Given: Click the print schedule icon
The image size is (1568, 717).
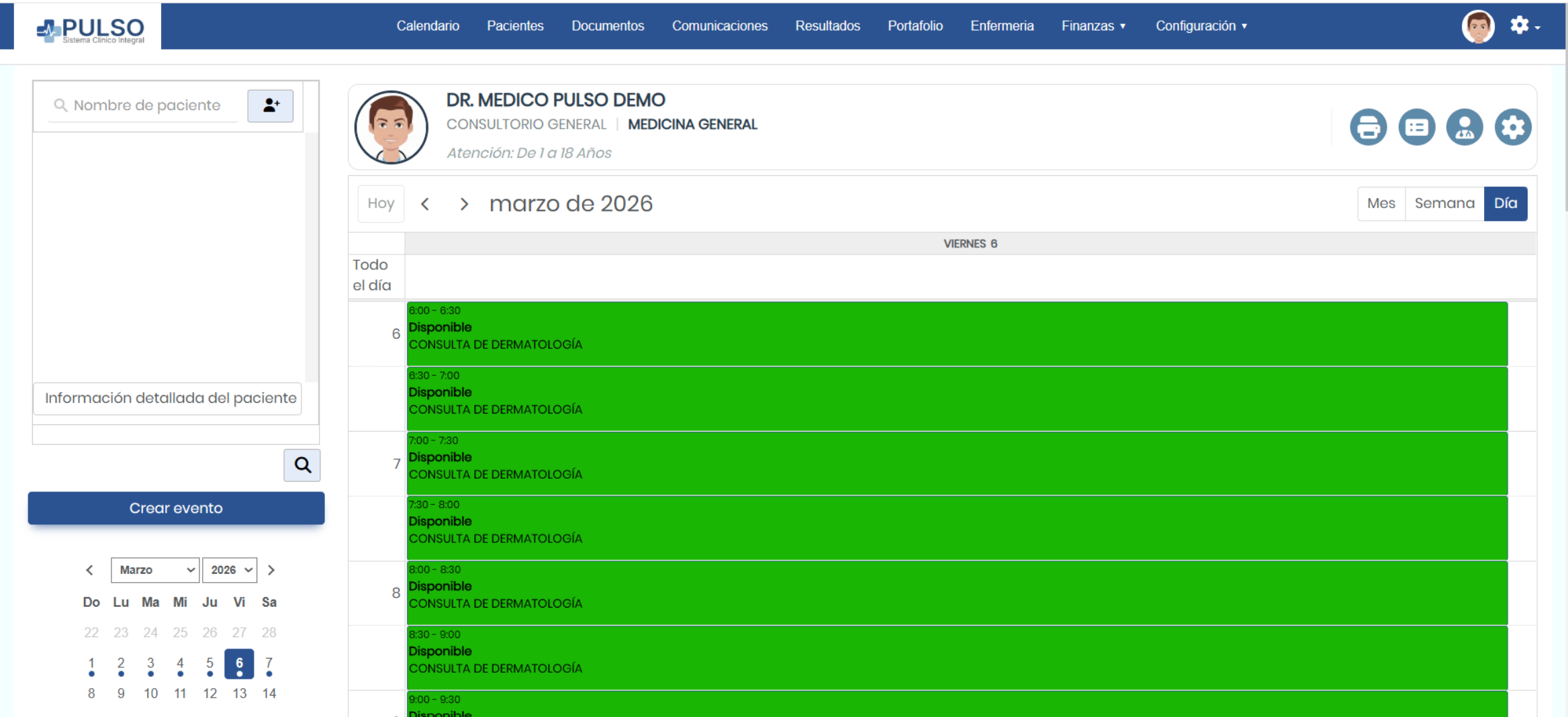Looking at the screenshot, I should (1368, 127).
